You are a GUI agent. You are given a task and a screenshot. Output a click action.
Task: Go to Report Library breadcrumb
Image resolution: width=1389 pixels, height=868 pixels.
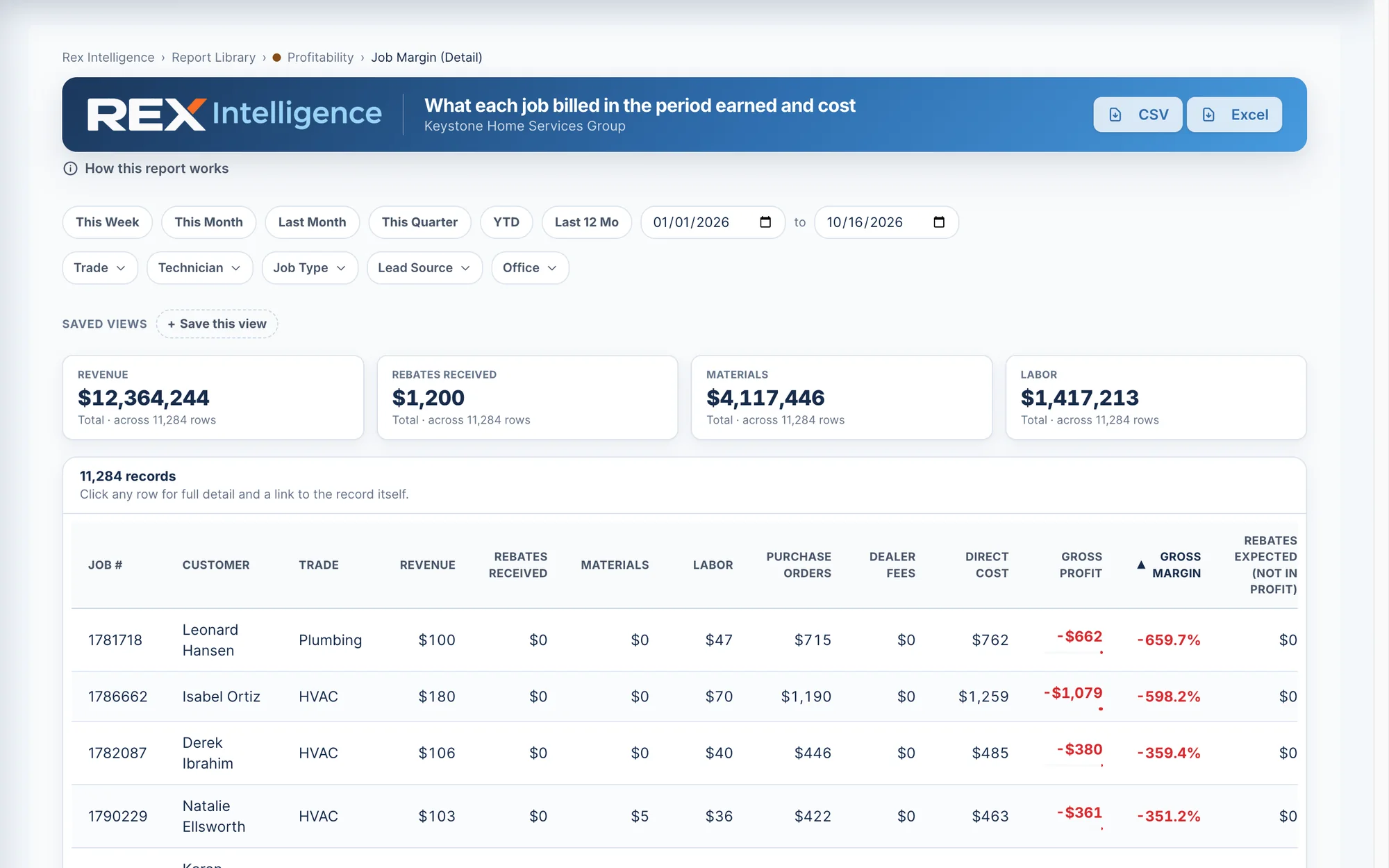coord(213,58)
